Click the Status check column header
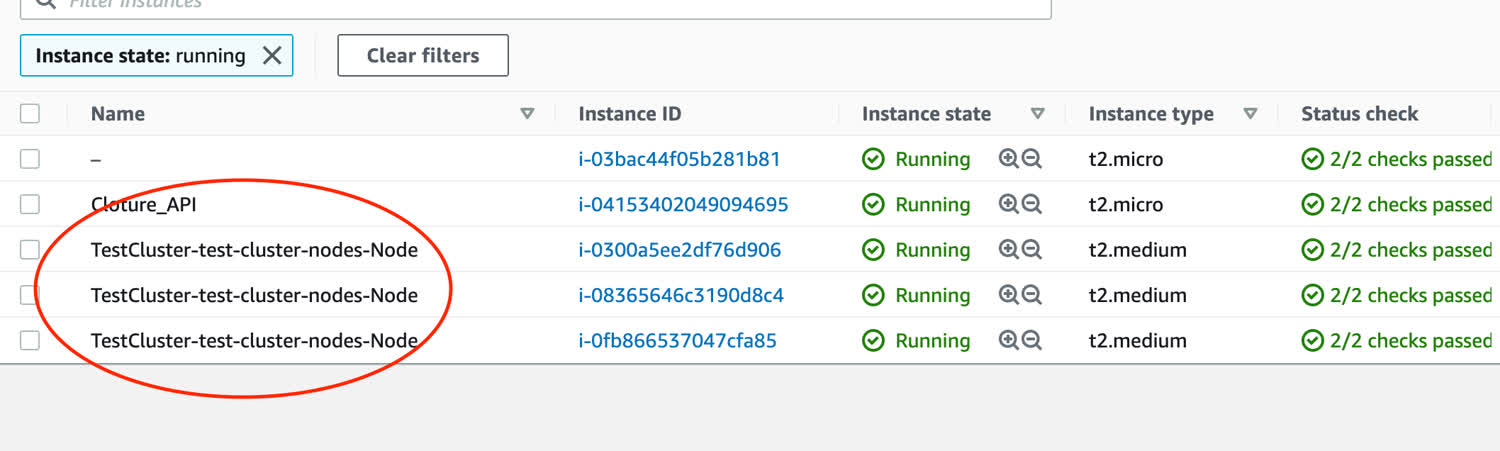1500x451 pixels. tap(1360, 114)
